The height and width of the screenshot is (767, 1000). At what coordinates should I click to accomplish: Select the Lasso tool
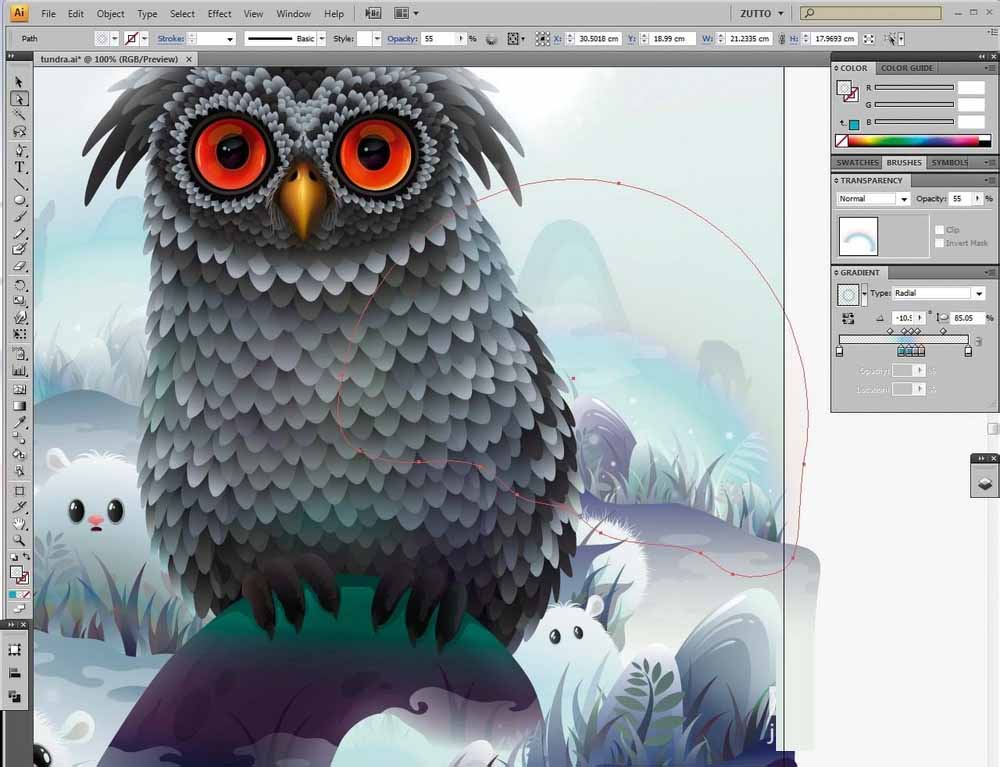pos(19,131)
